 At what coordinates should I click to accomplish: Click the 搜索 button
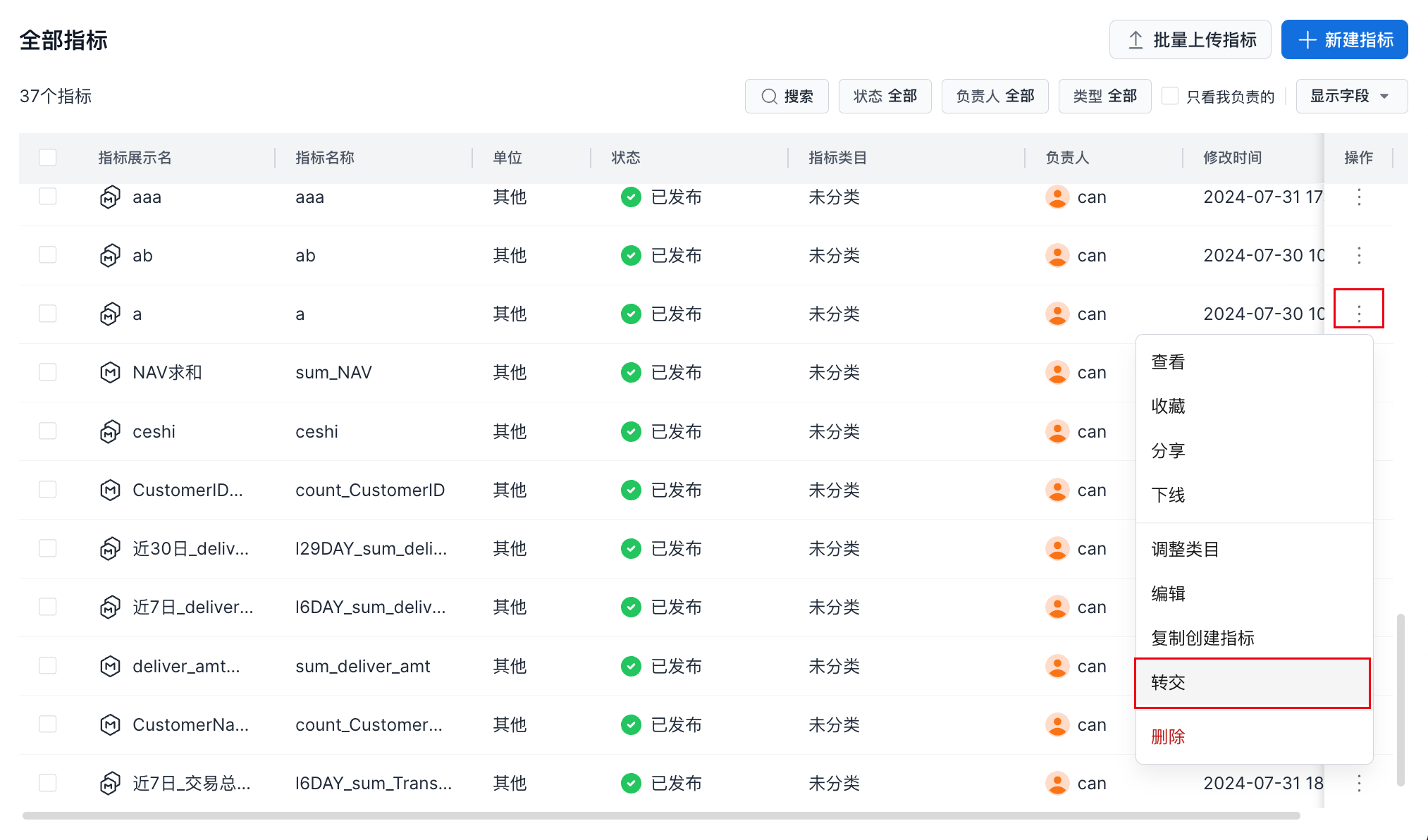(x=787, y=96)
